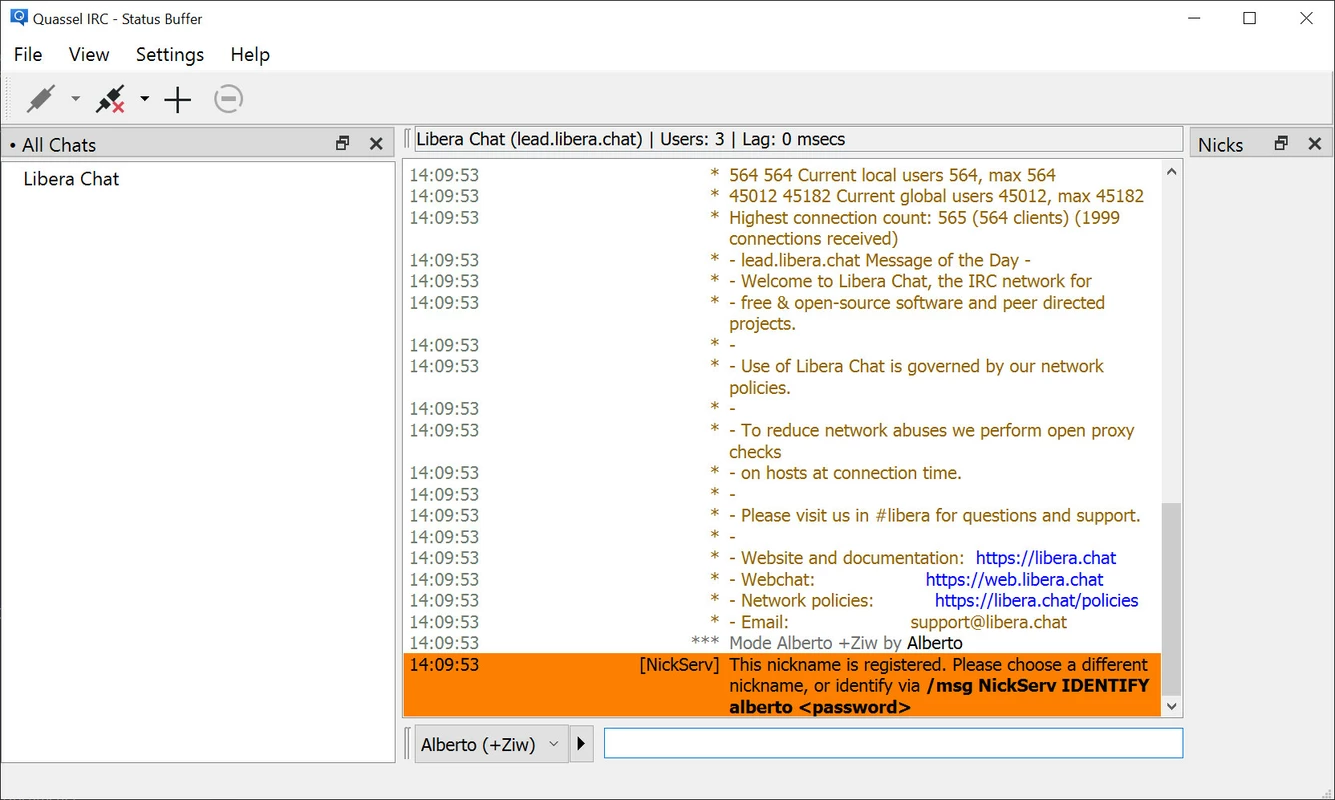Click the [NickServ] sender label
Screen dimensions: 1335x800
[679, 665]
